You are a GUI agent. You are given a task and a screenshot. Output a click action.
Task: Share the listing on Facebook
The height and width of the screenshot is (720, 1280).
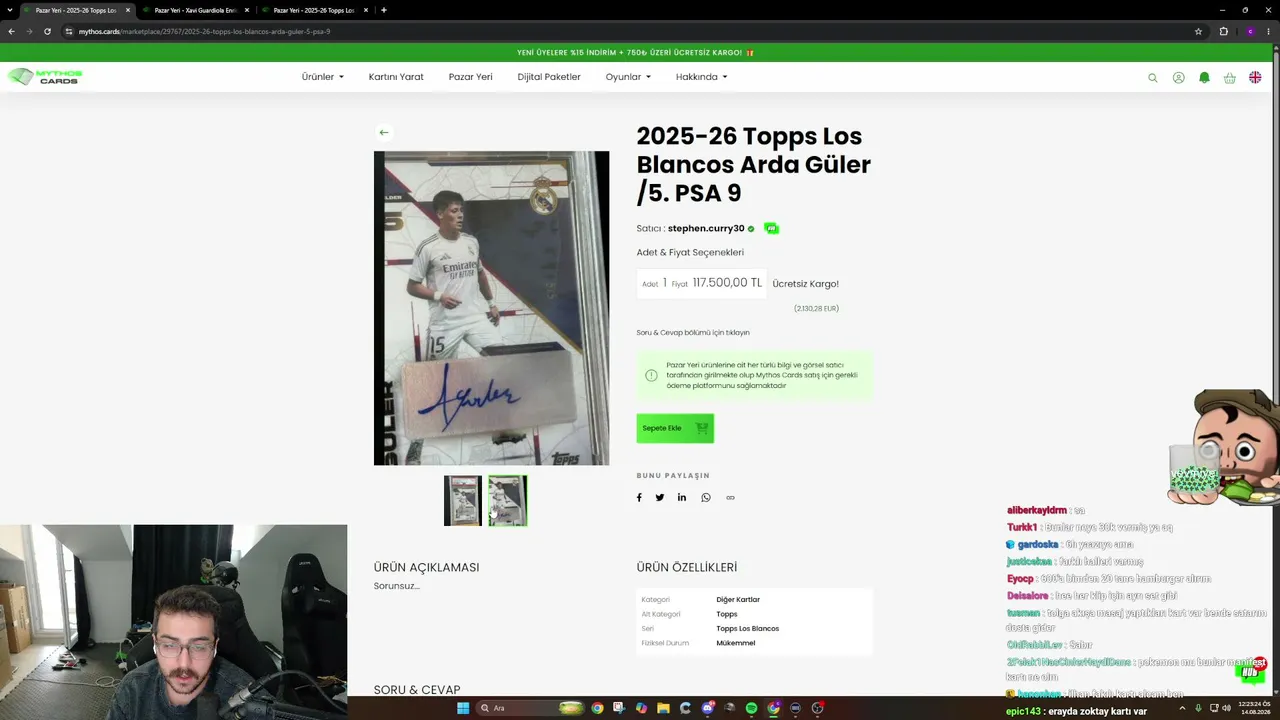point(639,498)
